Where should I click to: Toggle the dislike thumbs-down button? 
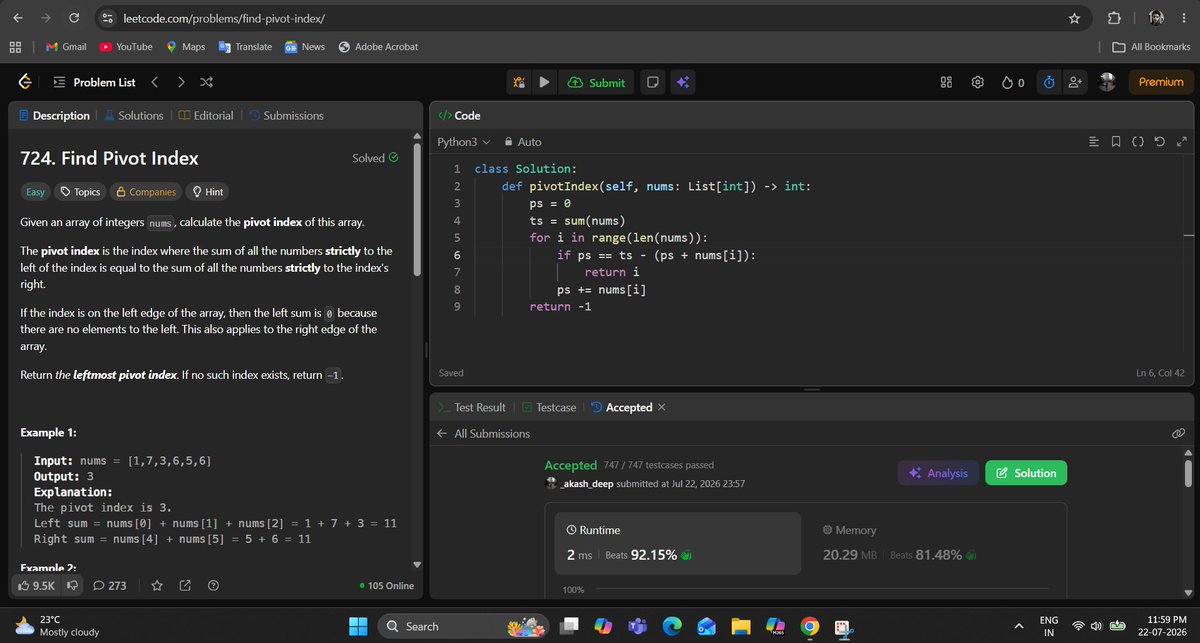click(x=72, y=586)
